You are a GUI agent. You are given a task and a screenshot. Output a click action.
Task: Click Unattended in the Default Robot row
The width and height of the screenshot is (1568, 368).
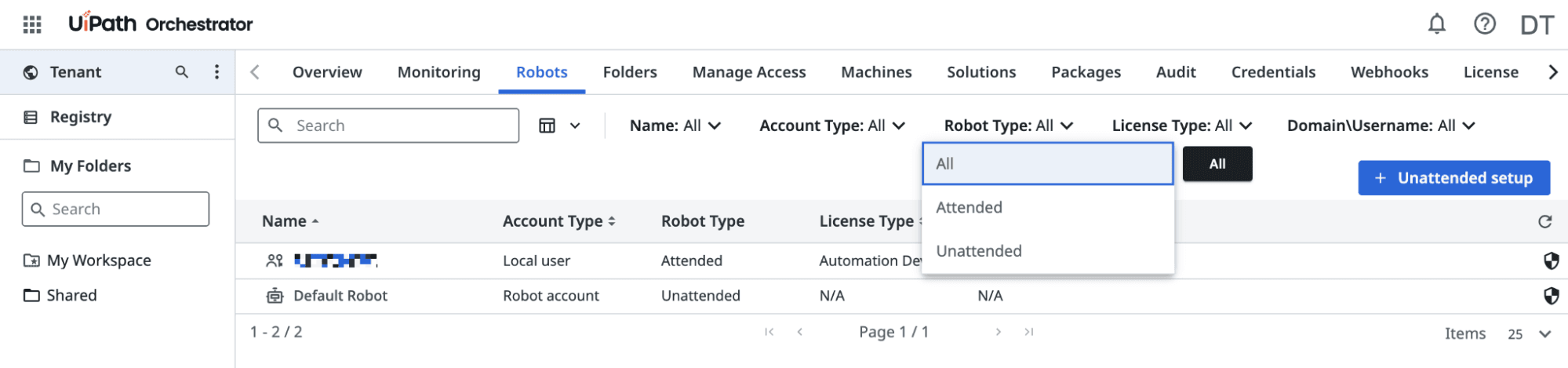pos(700,296)
